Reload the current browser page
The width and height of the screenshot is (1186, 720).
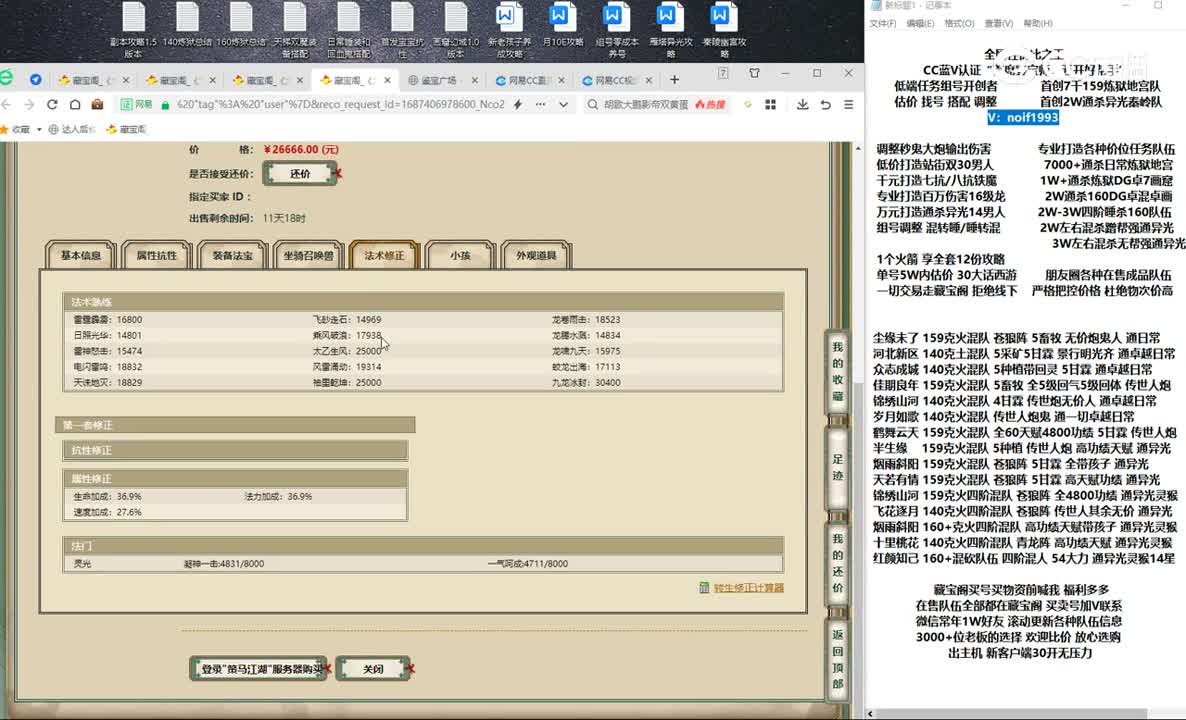[x=52, y=104]
